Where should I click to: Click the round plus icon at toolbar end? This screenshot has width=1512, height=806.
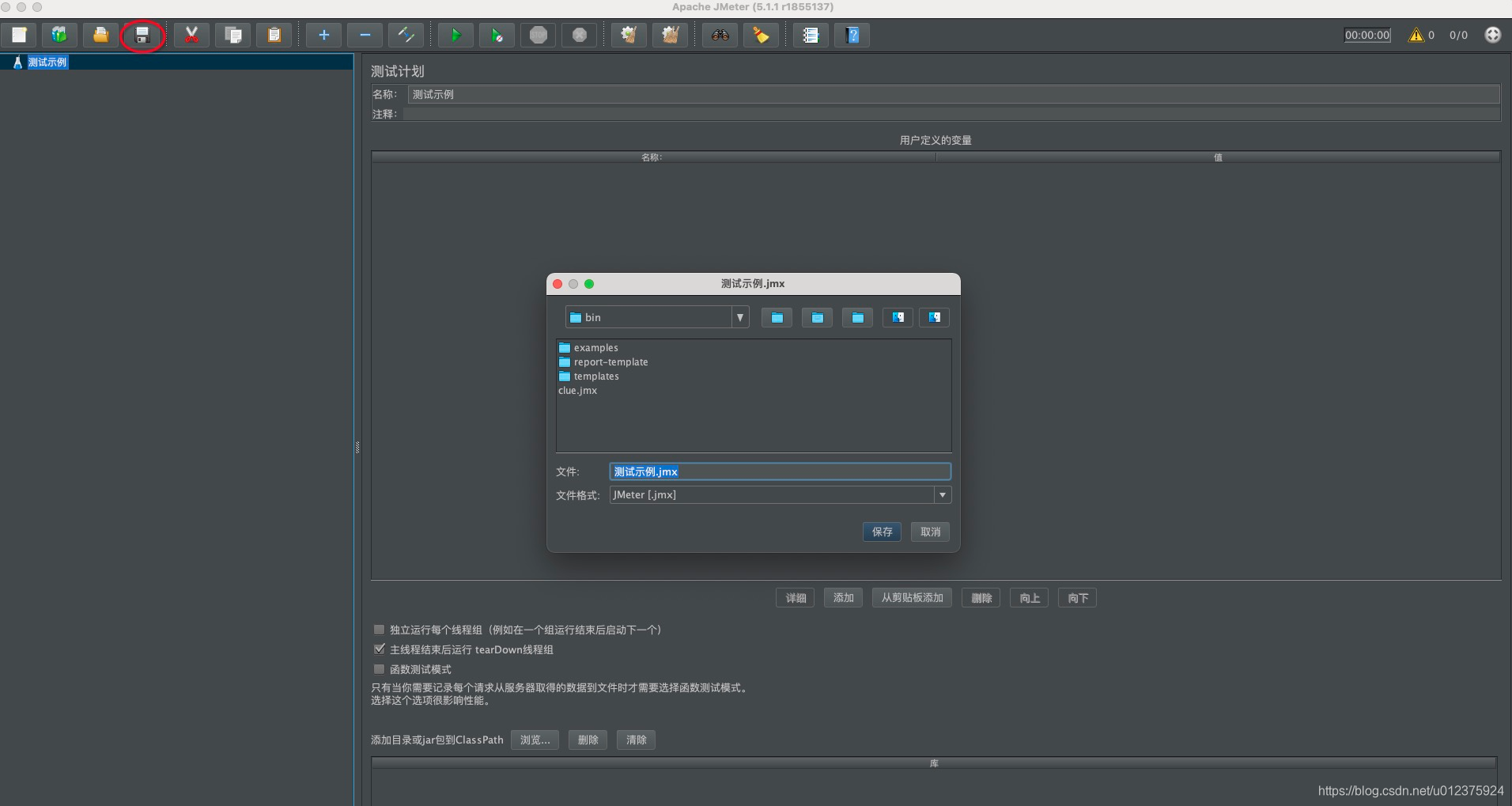(1492, 35)
